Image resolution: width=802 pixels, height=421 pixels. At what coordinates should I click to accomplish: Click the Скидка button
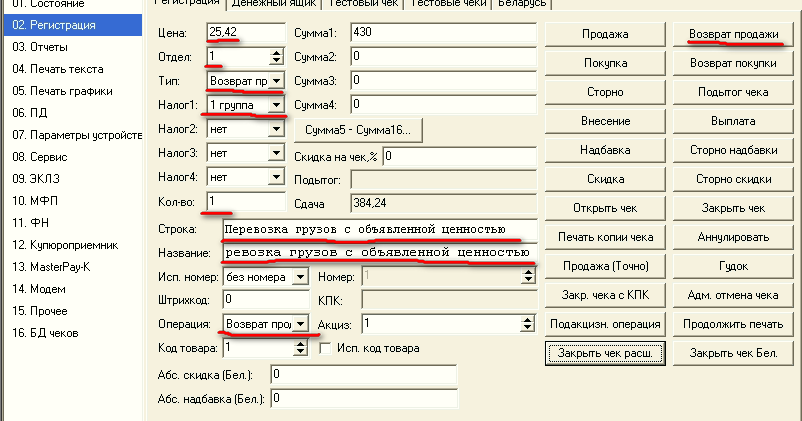605,179
